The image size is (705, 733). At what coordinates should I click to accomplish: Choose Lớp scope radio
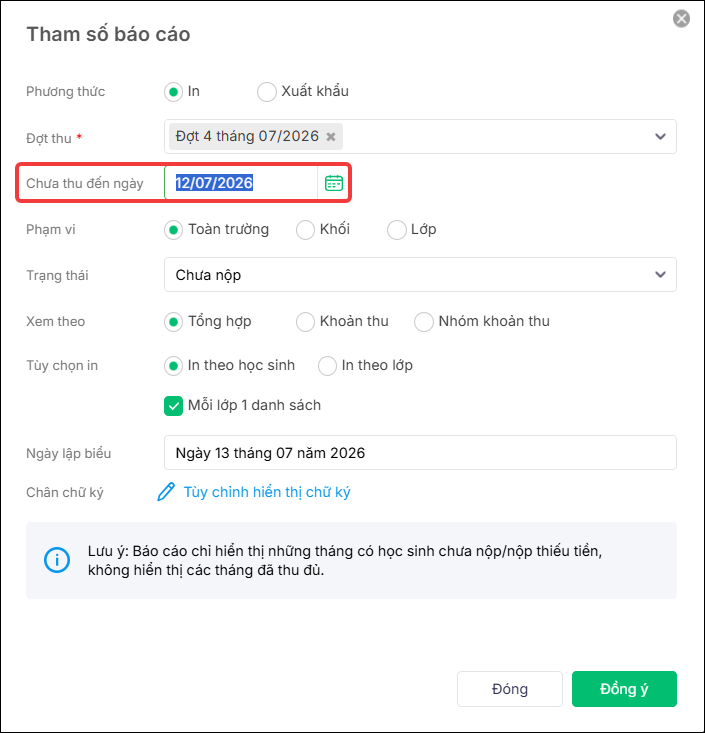[396, 230]
